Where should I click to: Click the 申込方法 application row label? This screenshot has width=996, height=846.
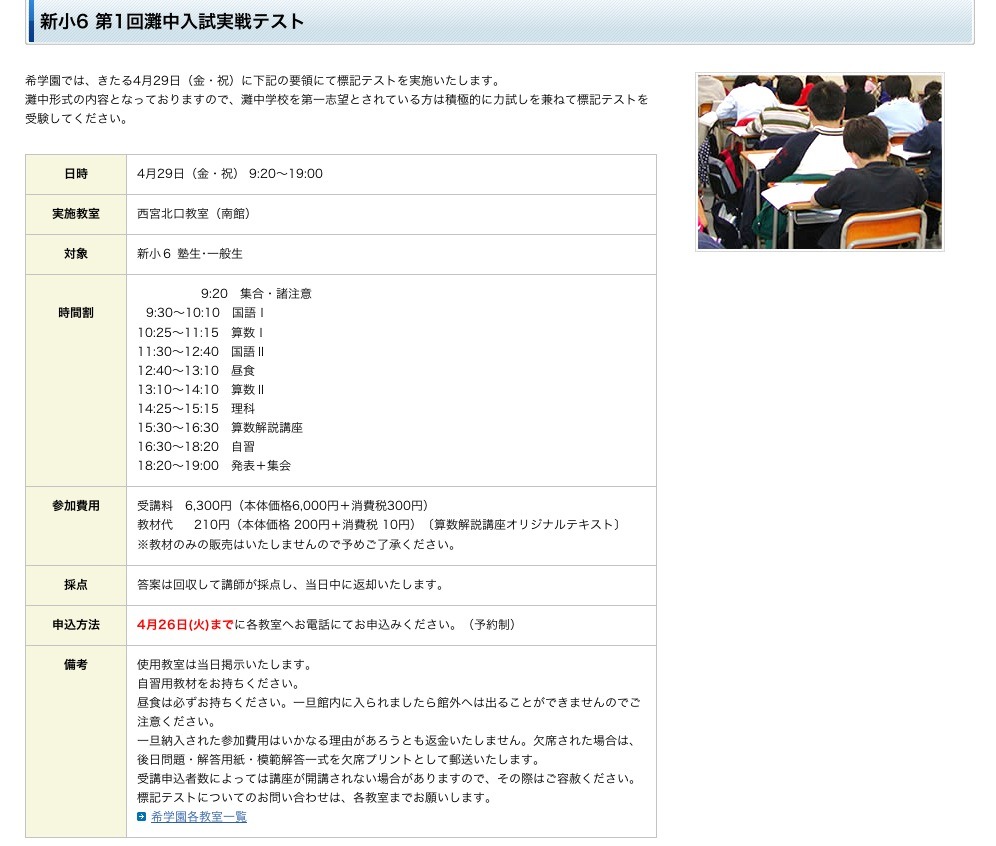(x=74, y=624)
